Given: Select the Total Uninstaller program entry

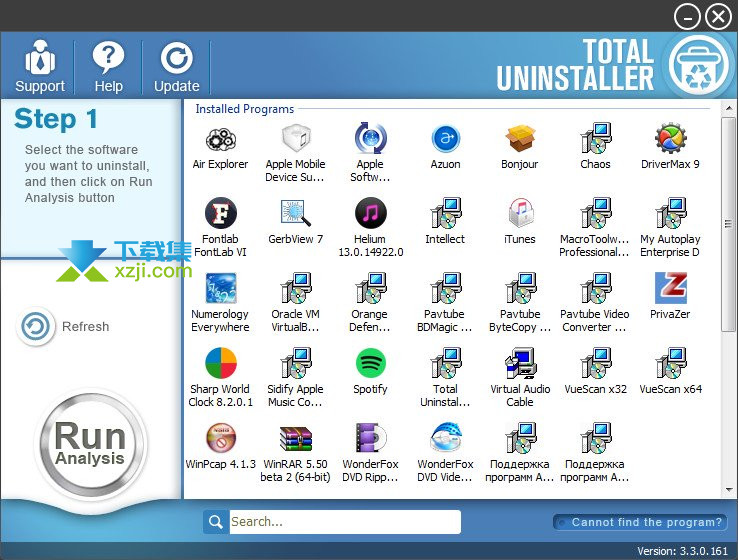Looking at the screenshot, I should (445, 363).
